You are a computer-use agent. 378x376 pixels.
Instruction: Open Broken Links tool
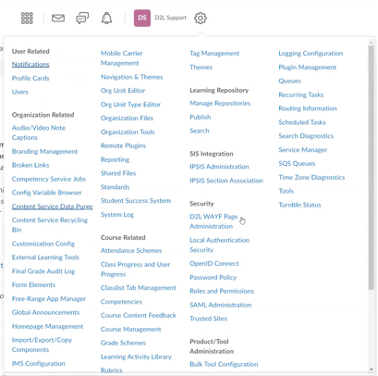click(x=31, y=165)
